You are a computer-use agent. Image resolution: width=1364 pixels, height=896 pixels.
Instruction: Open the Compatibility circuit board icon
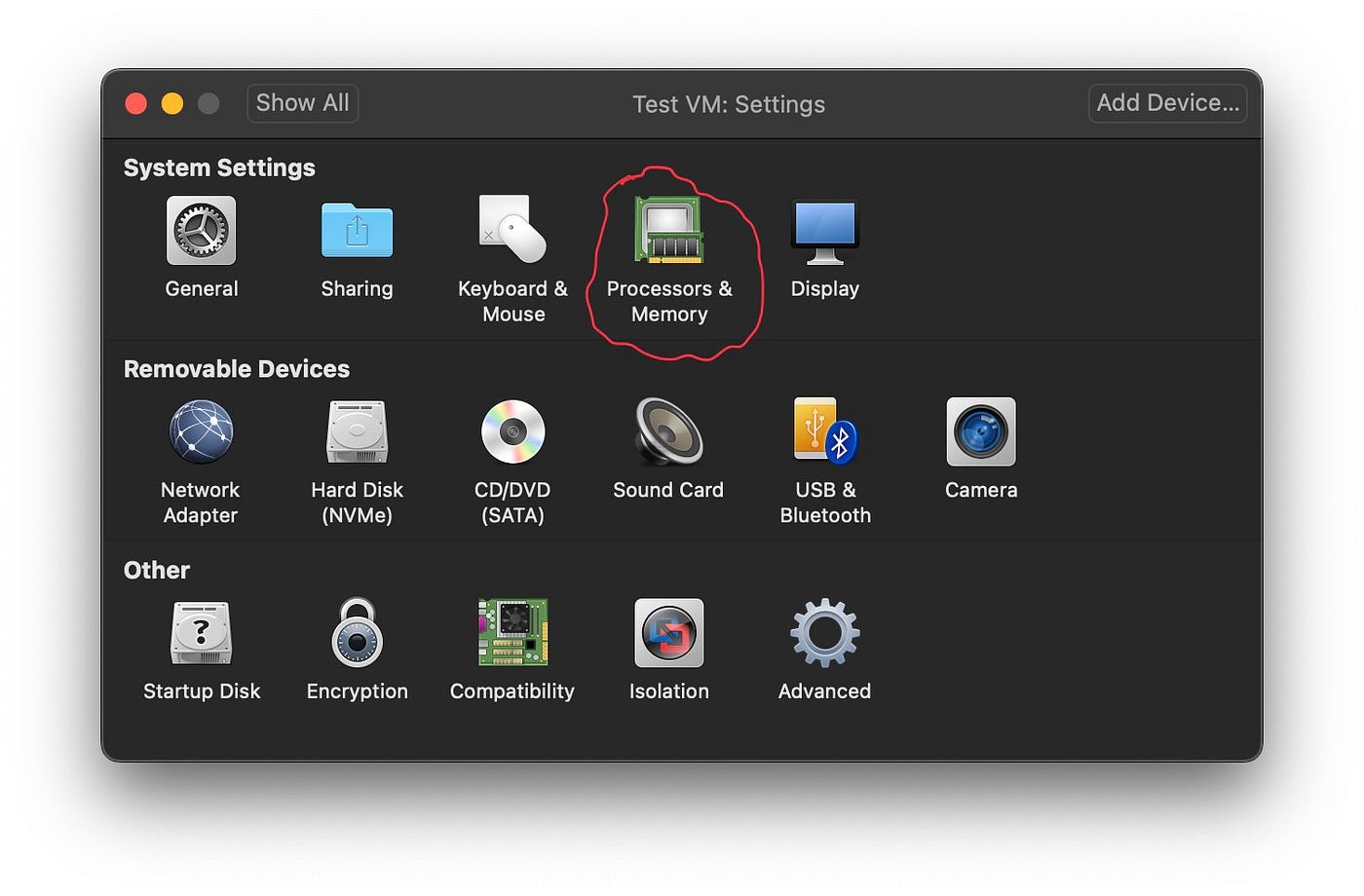pyautogui.click(x=512, y=633)
